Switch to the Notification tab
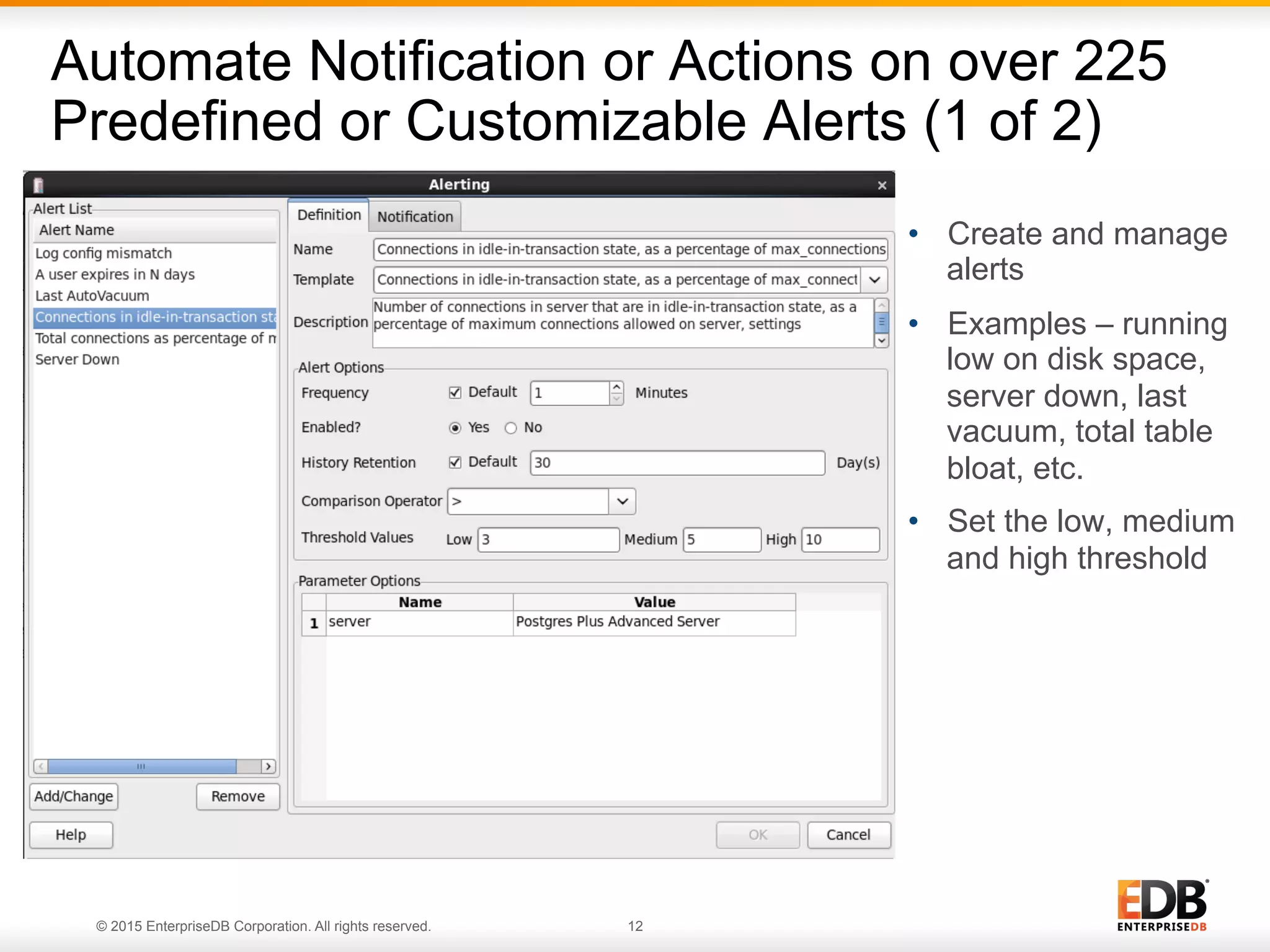1270x952 pixels. [415, 217]
